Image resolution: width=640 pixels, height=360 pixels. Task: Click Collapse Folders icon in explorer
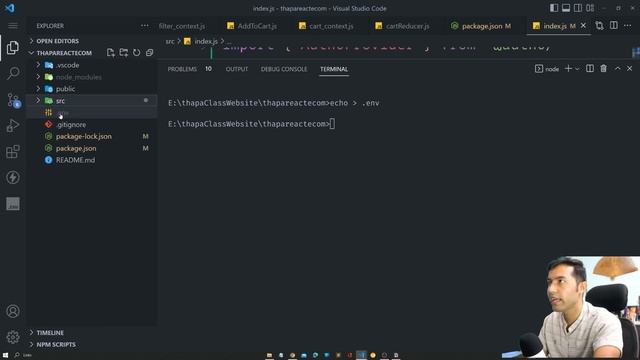click(x=150, y=53)
